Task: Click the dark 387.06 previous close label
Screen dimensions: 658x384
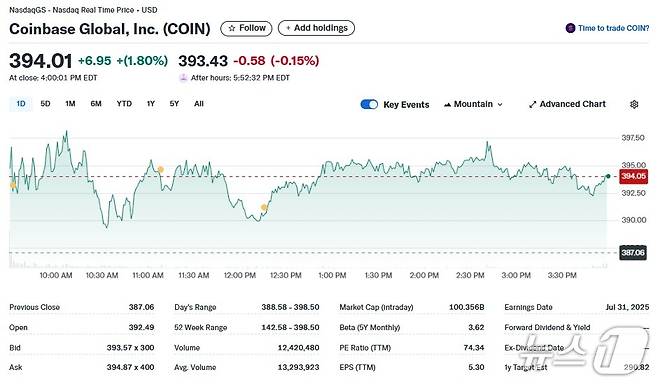Action: 633,253
